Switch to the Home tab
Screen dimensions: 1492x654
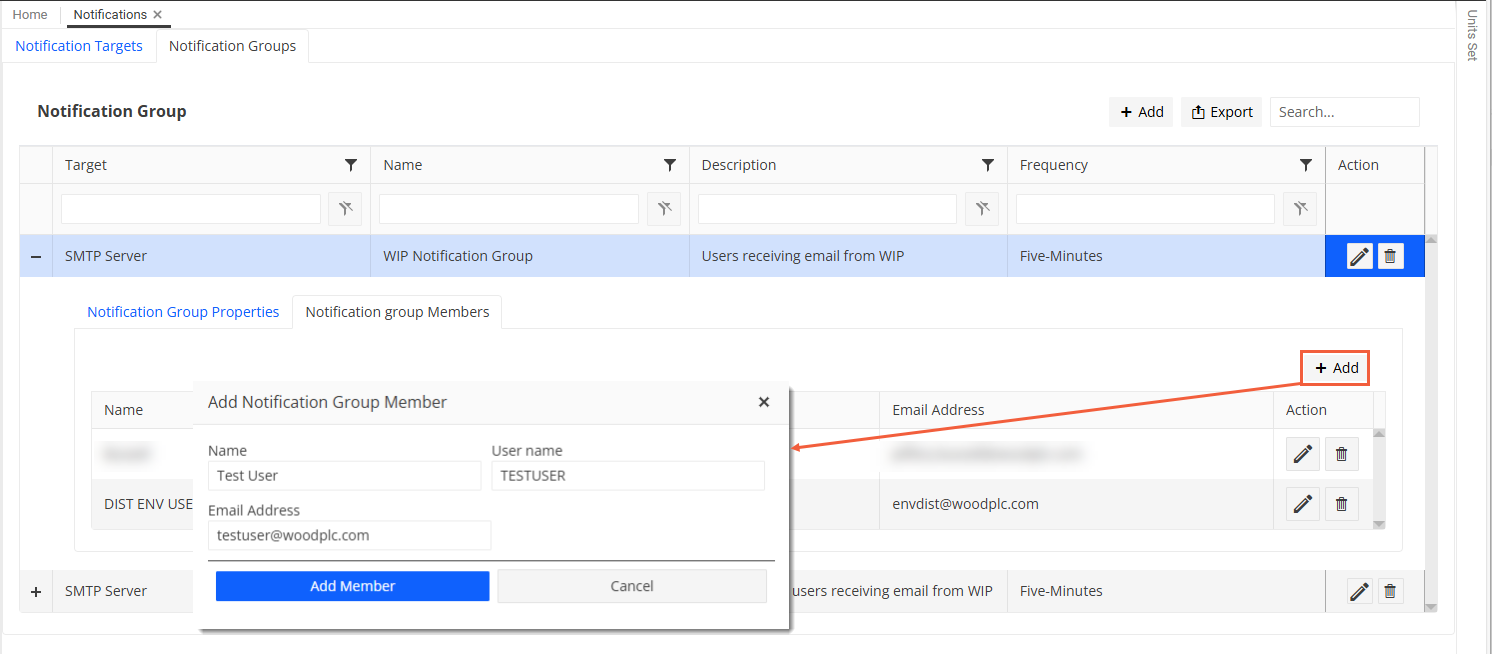pos(30,14)
